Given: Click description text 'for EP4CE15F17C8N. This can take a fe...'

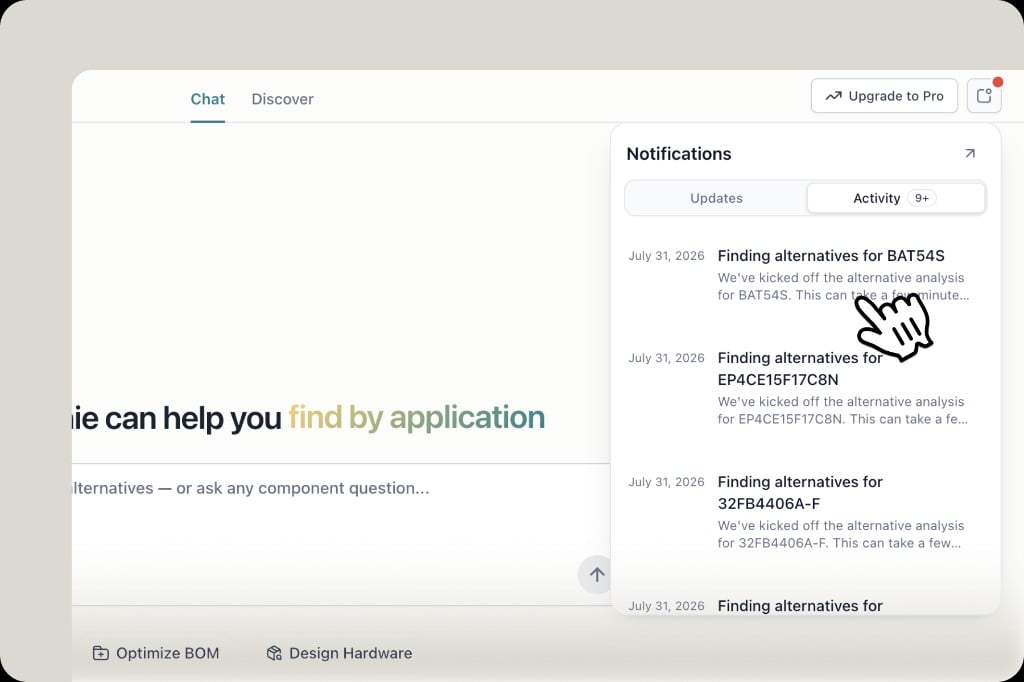Looking at the screenshot, I should tap(842, 419).
